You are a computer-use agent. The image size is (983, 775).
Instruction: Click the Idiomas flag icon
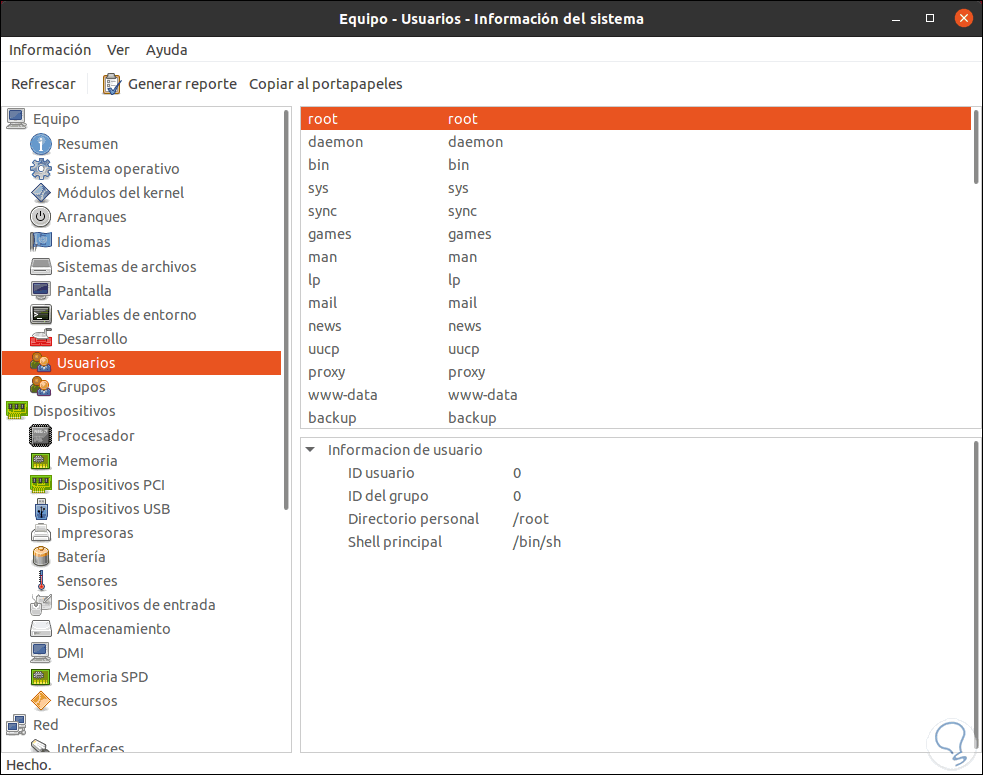pos(41,241)
